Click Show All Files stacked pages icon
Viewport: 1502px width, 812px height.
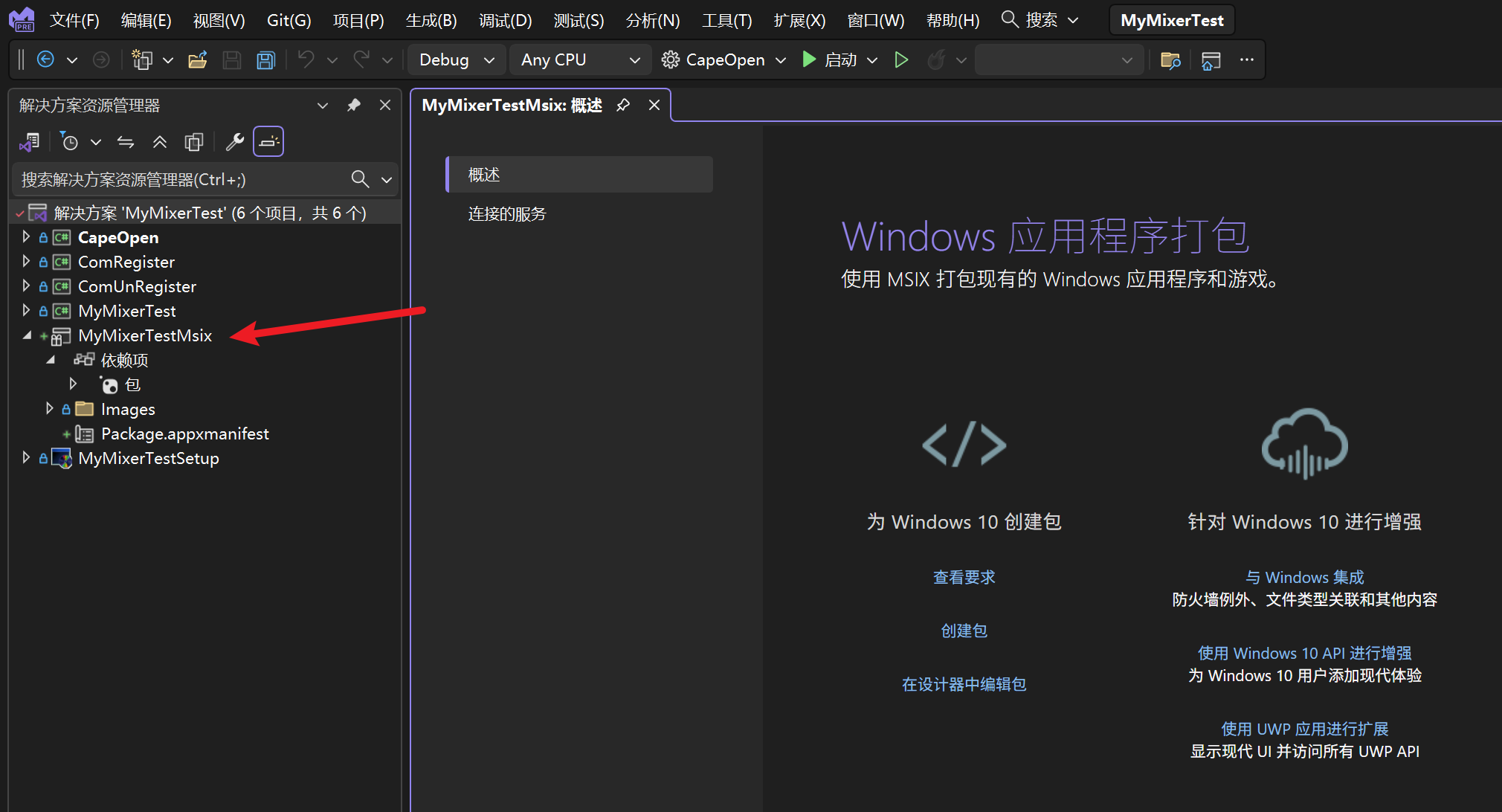point(194,141)
